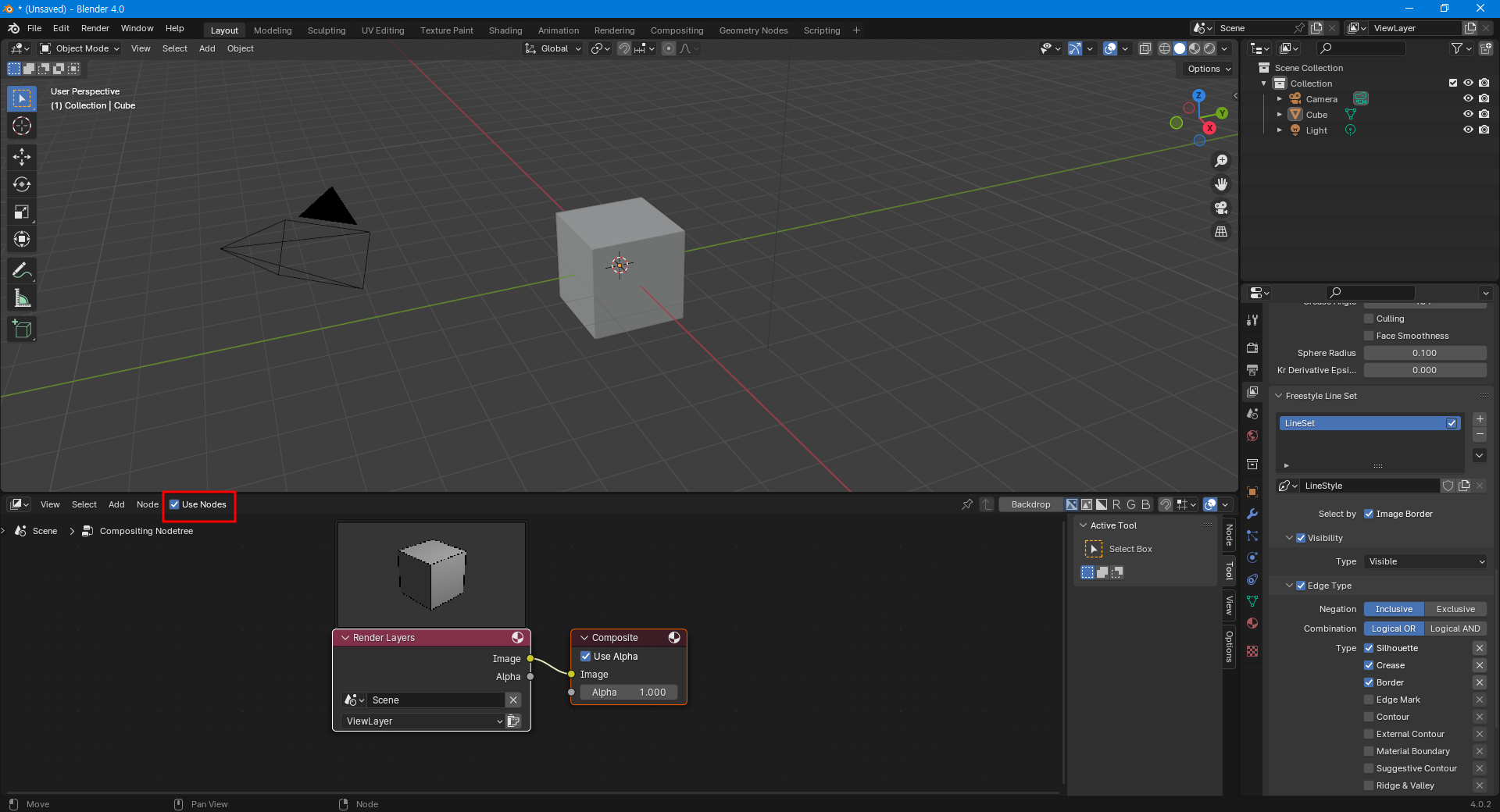Select the Add Cube tool

point(22,329)
